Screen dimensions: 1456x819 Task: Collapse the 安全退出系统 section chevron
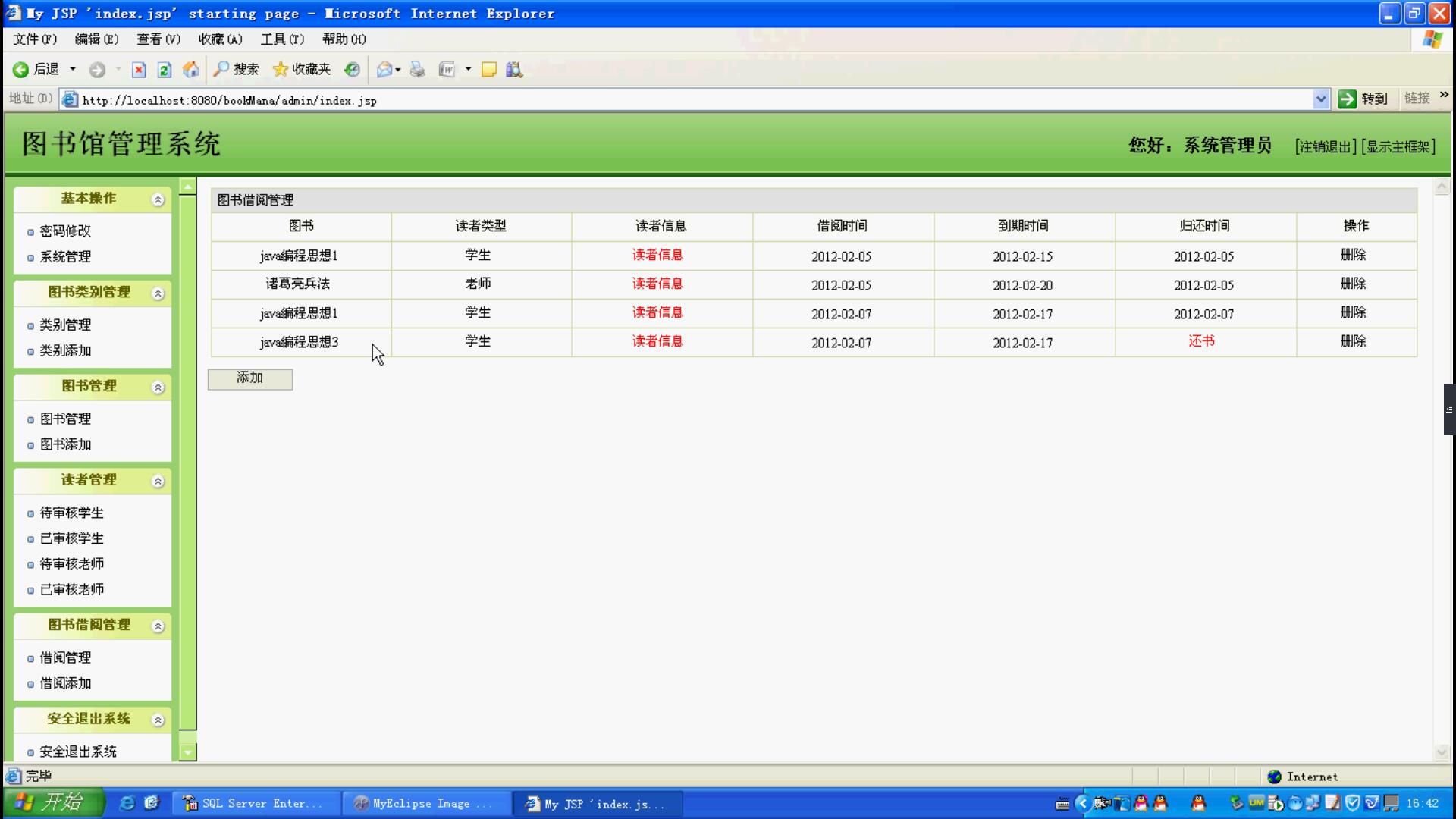(158, 720)
